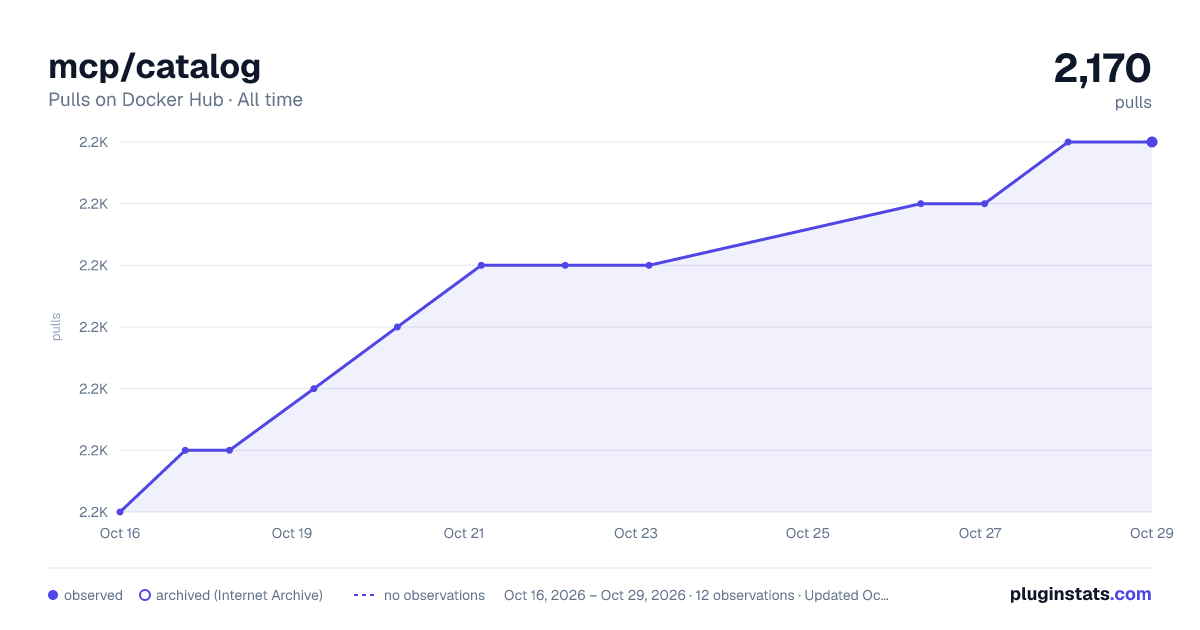This screenshot has height=630, width=1200.
Task: Open the pluginstats.com link
Action: click(x=1080, y=594)
